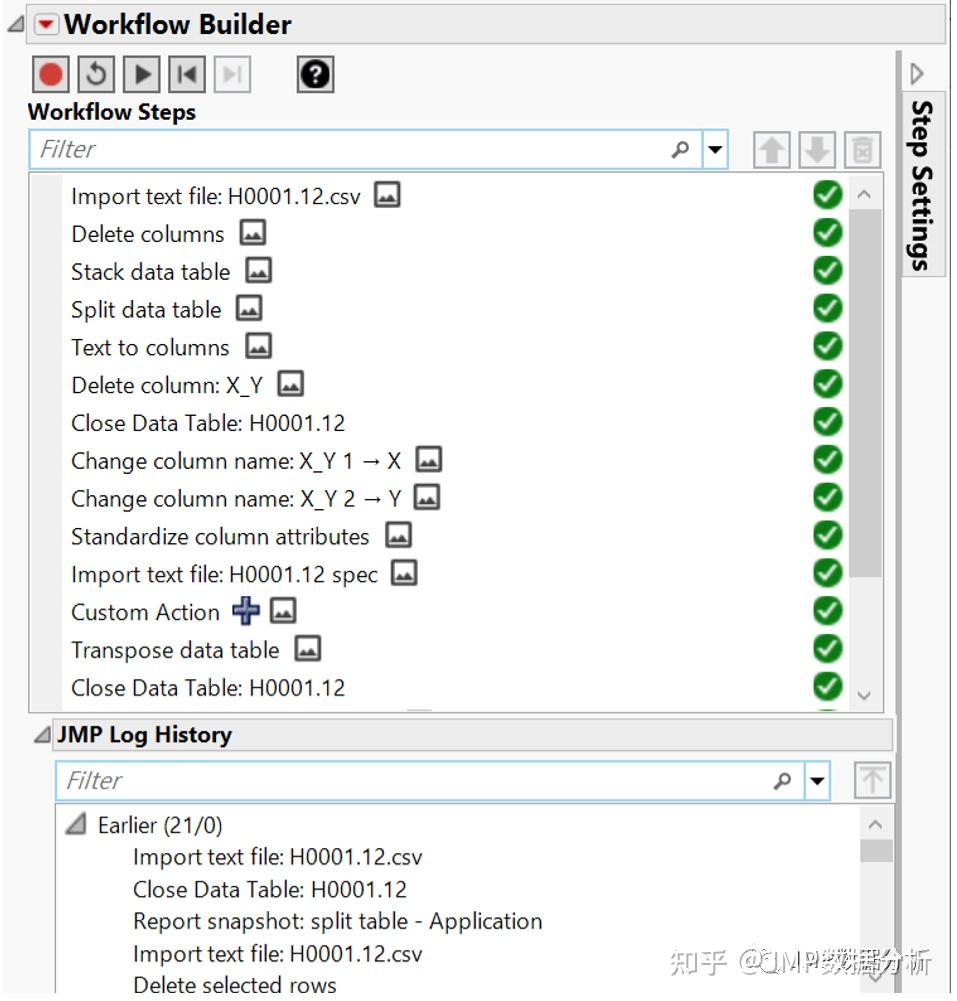This screenshot has height=1001, width=957.
Task: Toggle the check beside Transpose data table
Action: (x=826, y=648)
